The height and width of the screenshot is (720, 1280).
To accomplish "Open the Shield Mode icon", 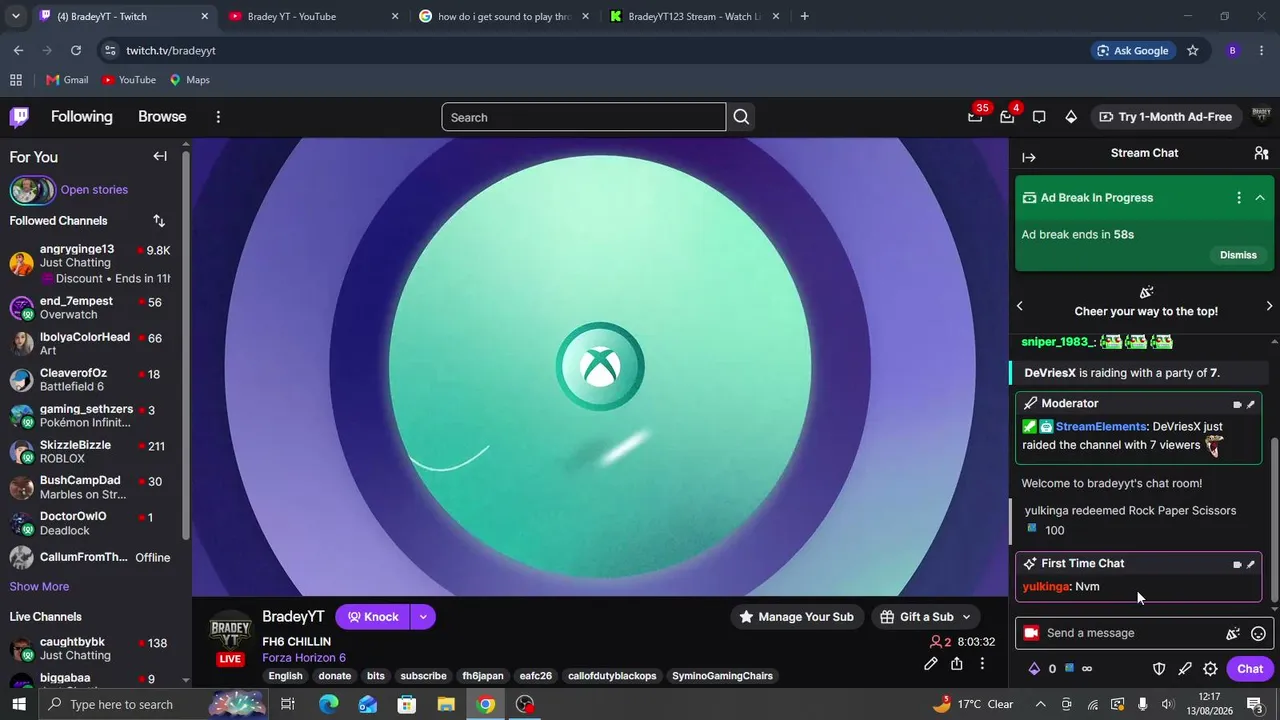I will pyautogui.click(x=1160, y=669).
